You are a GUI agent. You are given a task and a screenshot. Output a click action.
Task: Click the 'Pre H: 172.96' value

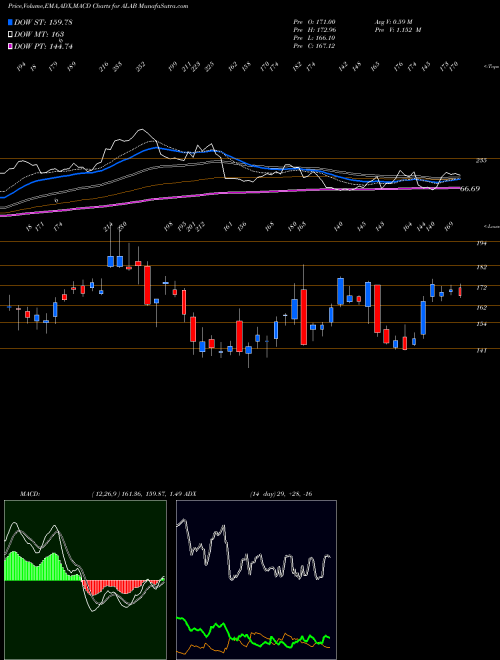(314, 30)
